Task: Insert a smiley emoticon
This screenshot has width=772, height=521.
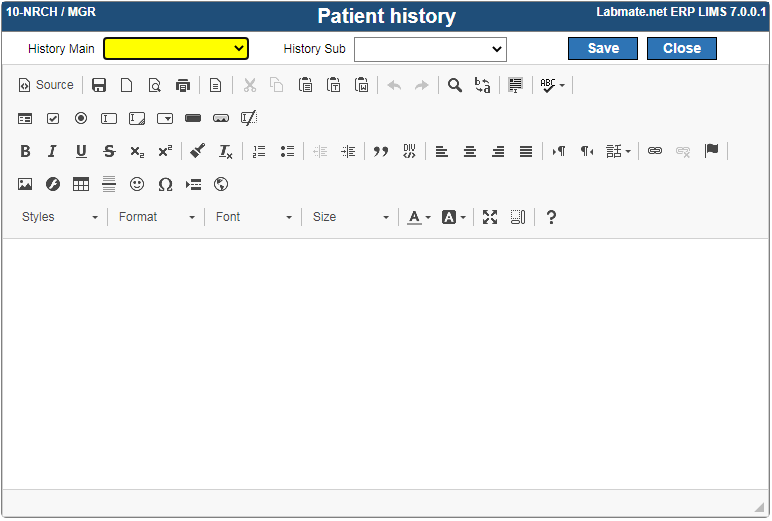Action: tap(137, 184)
